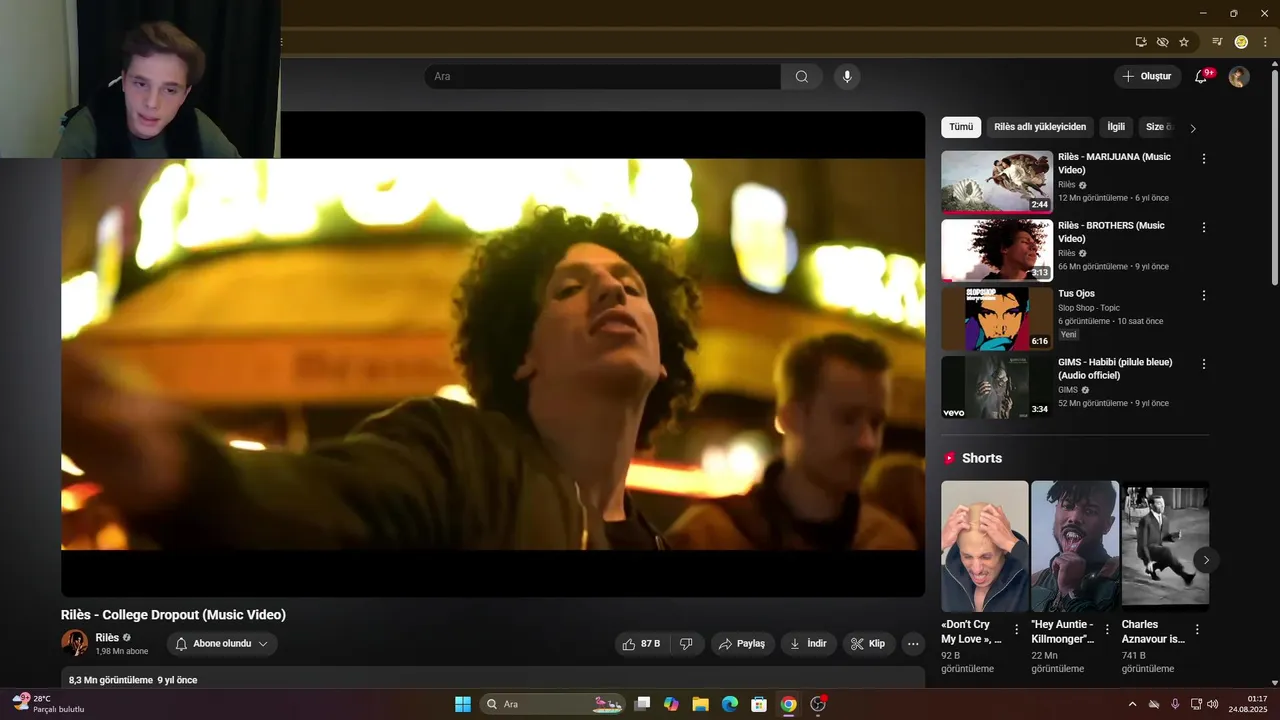Expand the Abone olundu subscription dropdown

[x=222, y=644]
